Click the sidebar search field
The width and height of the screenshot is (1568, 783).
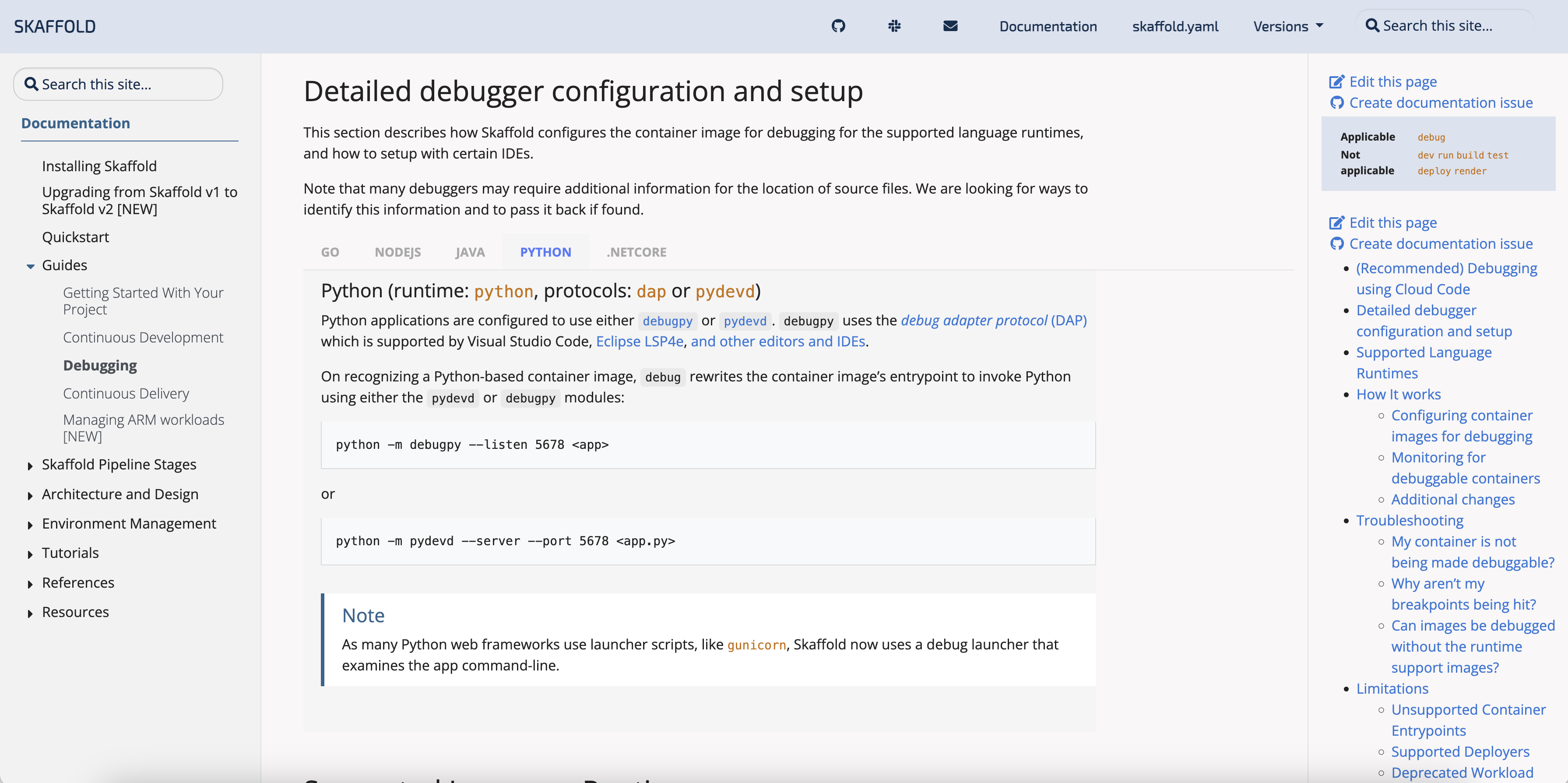click(118, 84)
